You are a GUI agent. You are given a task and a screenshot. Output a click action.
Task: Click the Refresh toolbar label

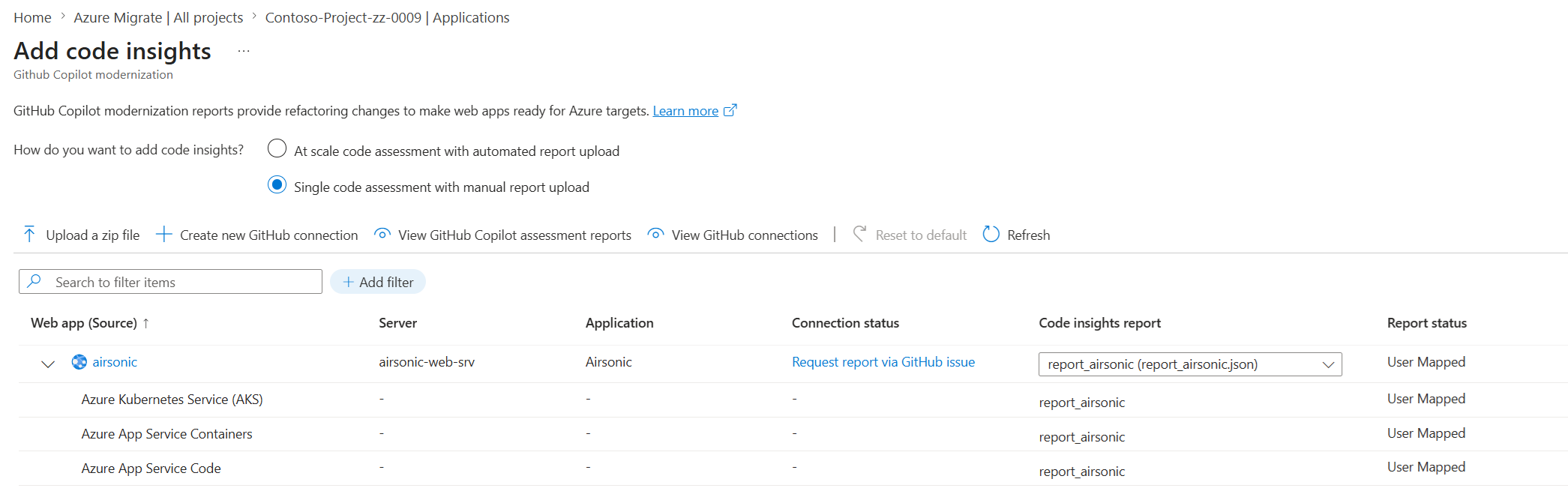point(1029,235)
